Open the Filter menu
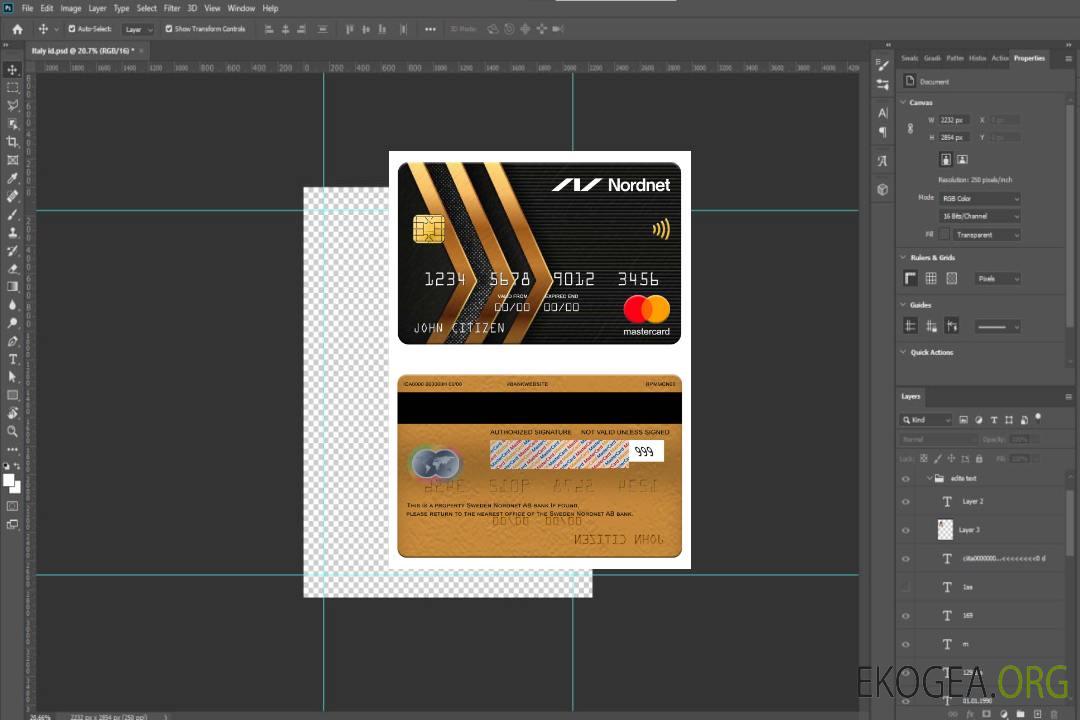The height and width of the screenshot is (720, 1080). (172, 8)
